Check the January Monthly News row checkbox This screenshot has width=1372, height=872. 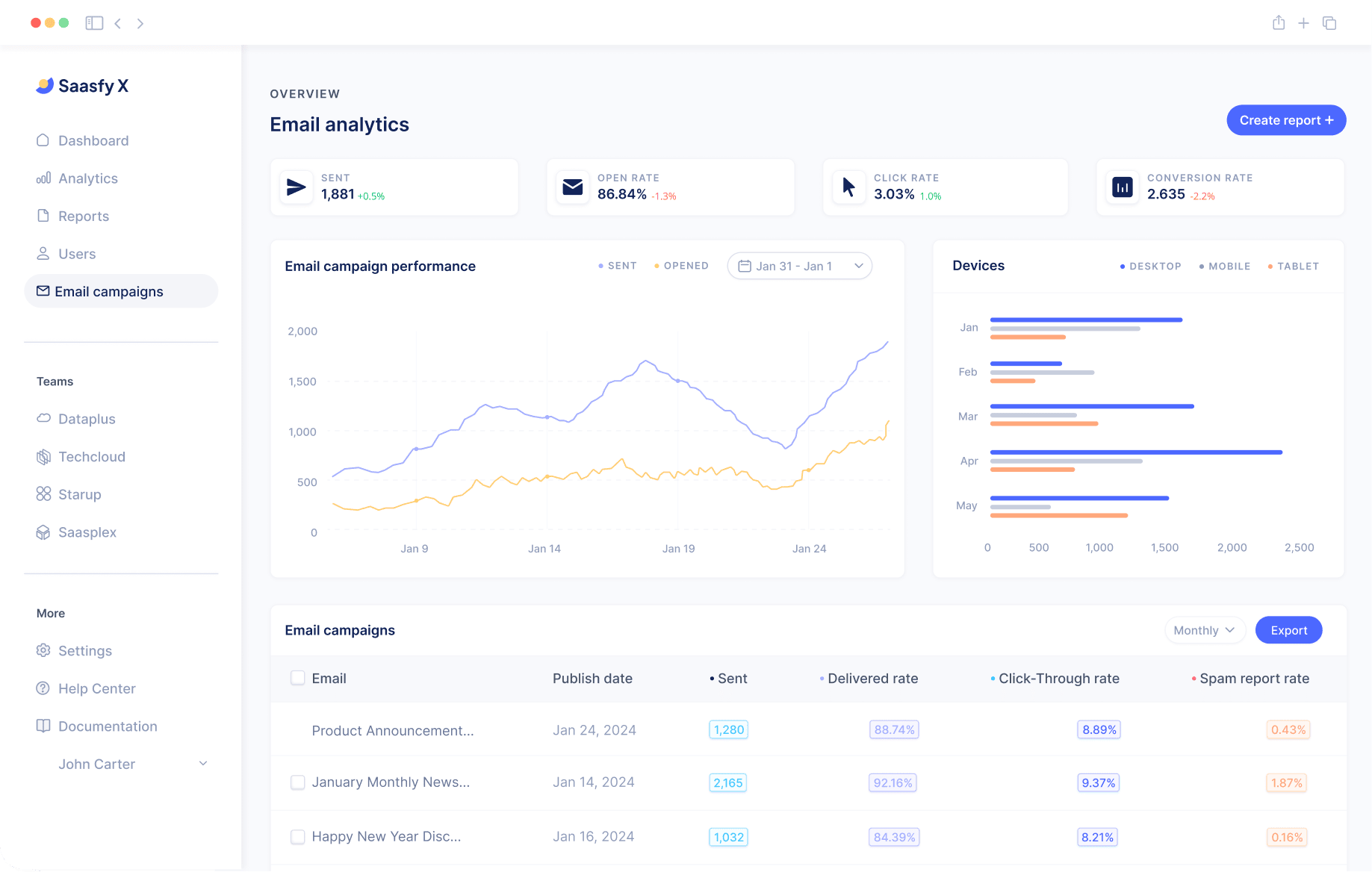coord(297,782)
